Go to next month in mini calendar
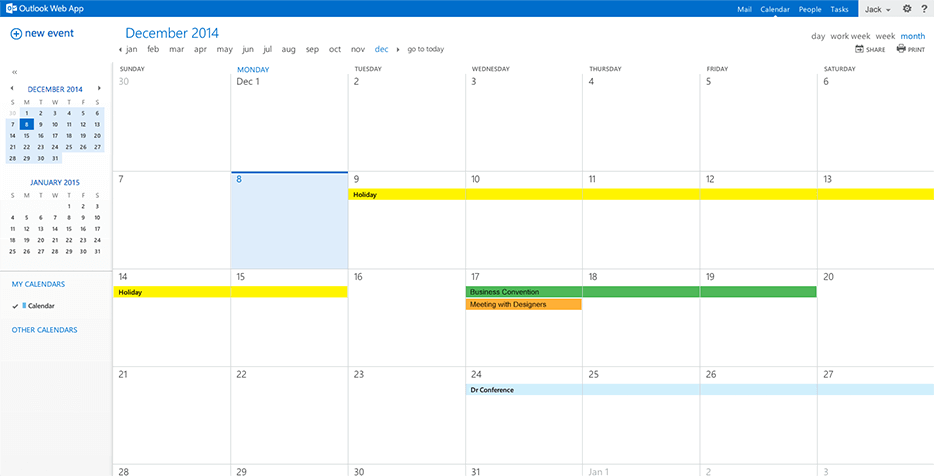Screen dimensions: 934x476 click(x=99, y=88)
